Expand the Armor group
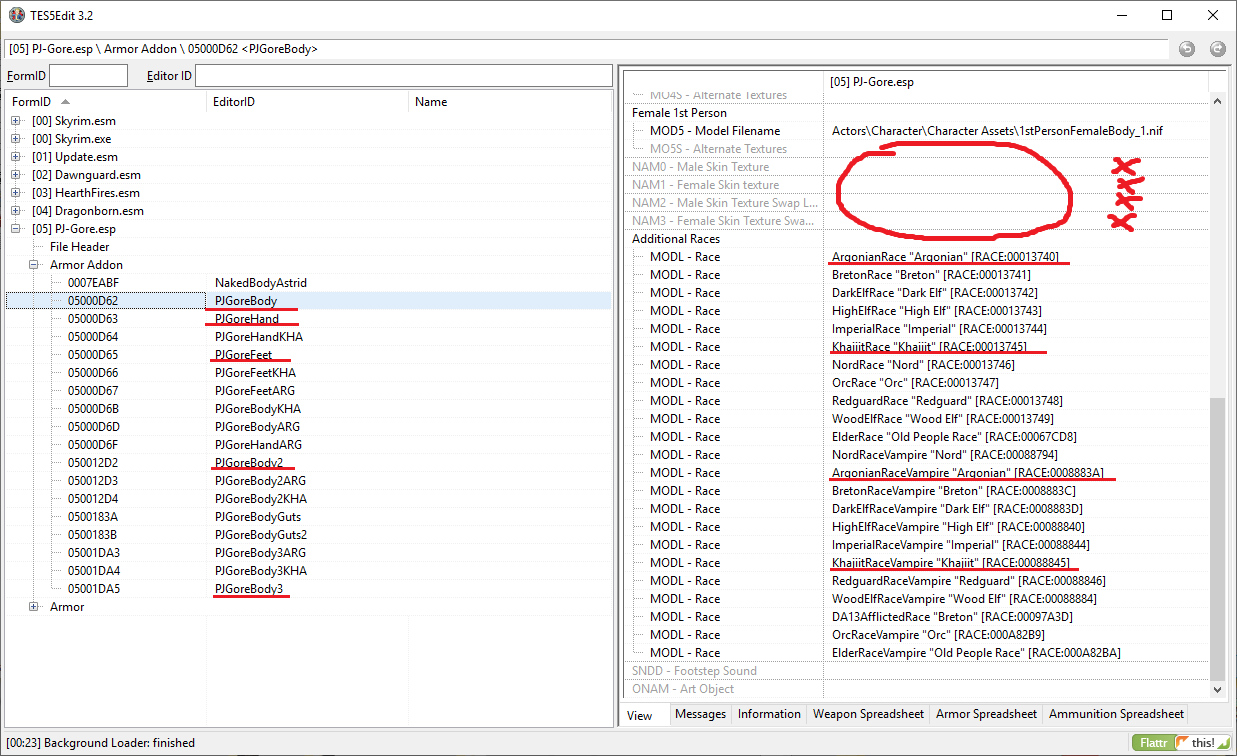This screenshot has width=1237, height=756. pyautogui.click(x=34, y=607)
